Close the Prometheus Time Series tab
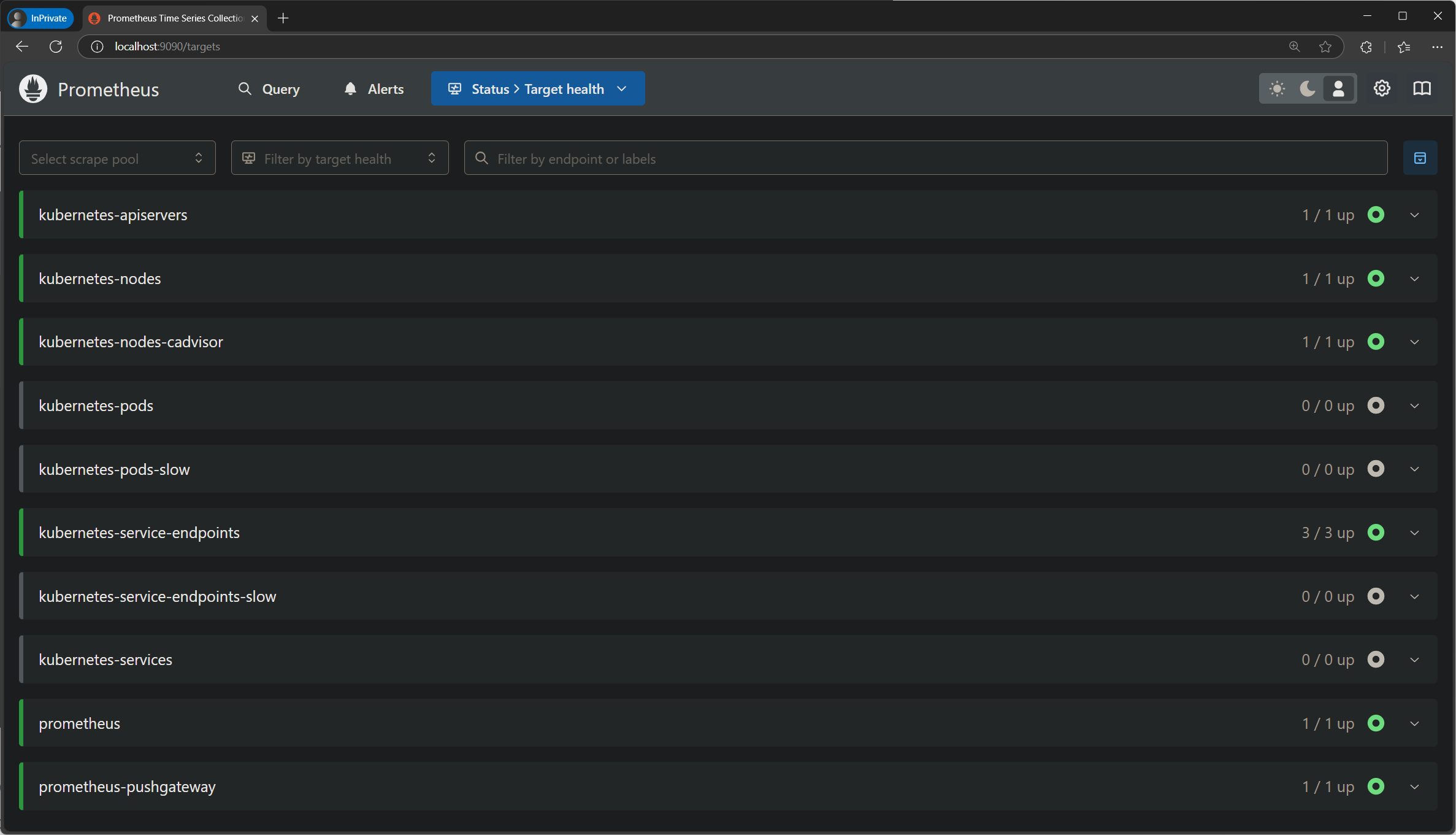This screenshot has width=1456, height=835. click(255, 18)
